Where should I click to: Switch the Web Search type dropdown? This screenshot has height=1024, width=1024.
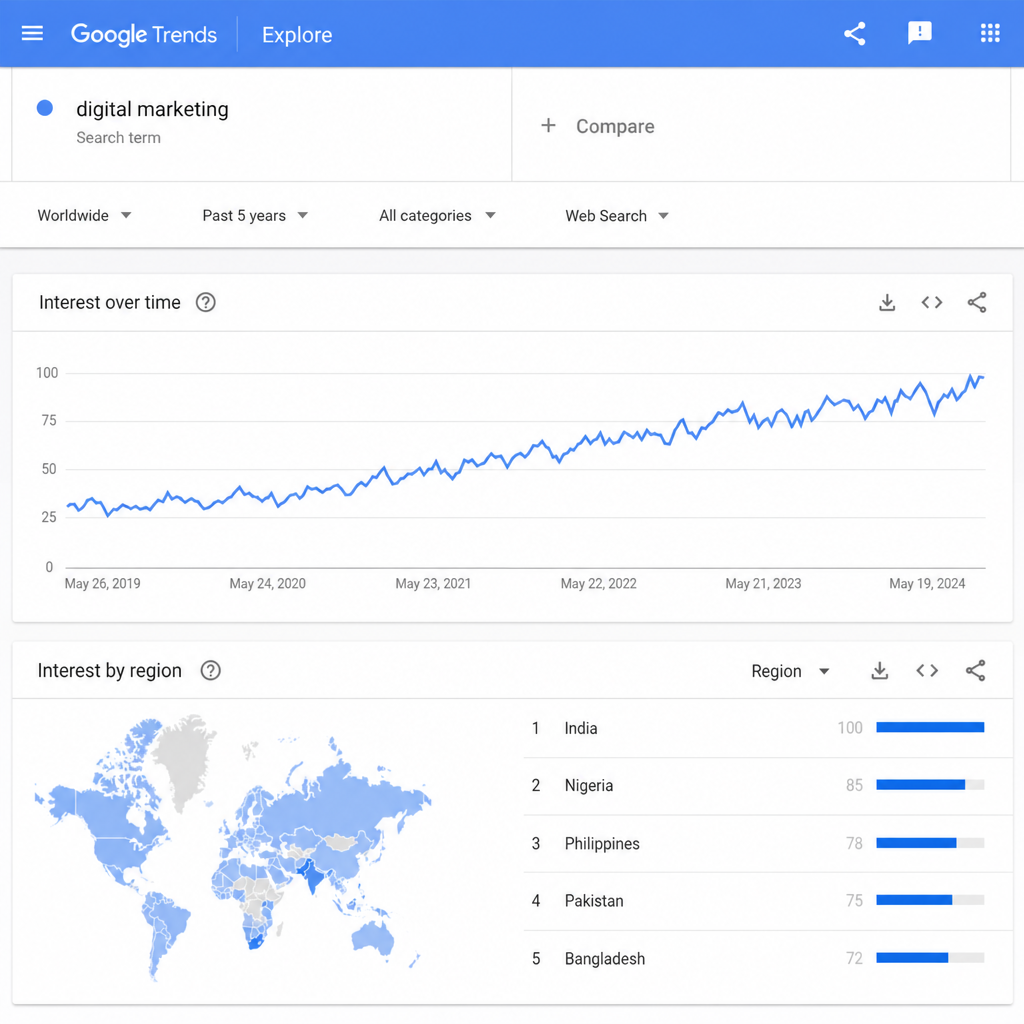(x=616, y=216)
